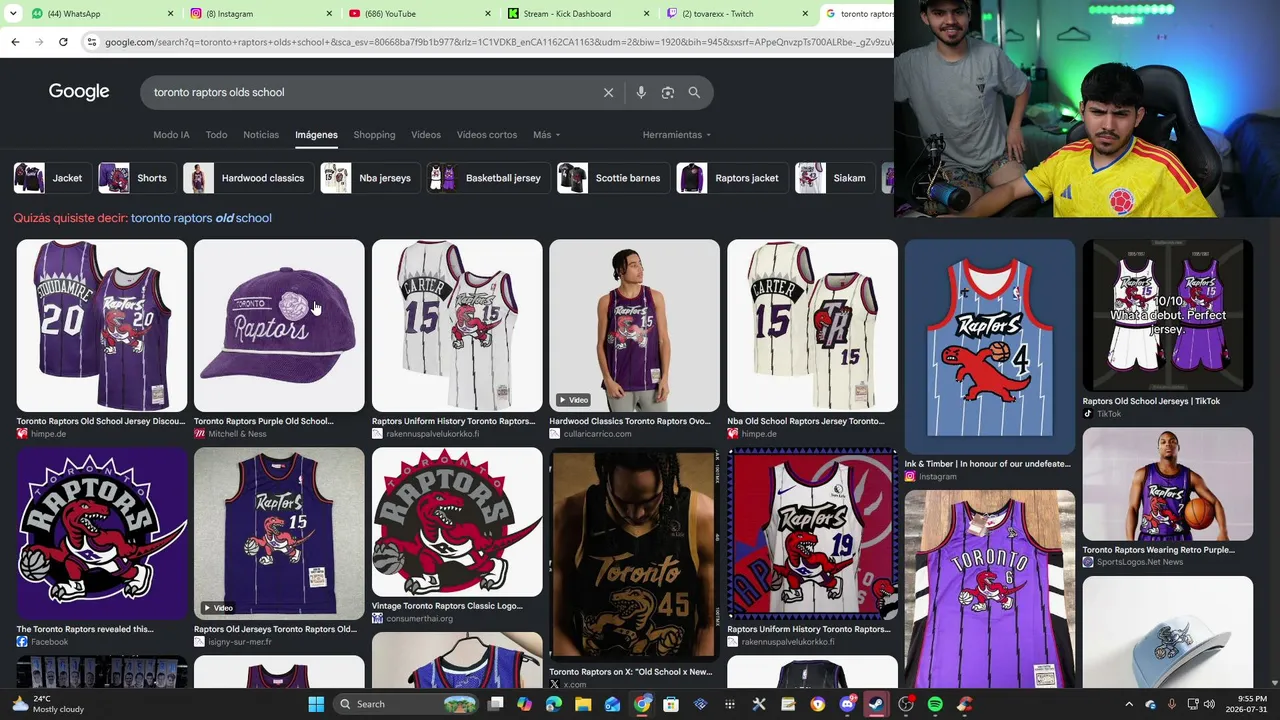Expand the Más dropdown menu

[x=546, y=135]
